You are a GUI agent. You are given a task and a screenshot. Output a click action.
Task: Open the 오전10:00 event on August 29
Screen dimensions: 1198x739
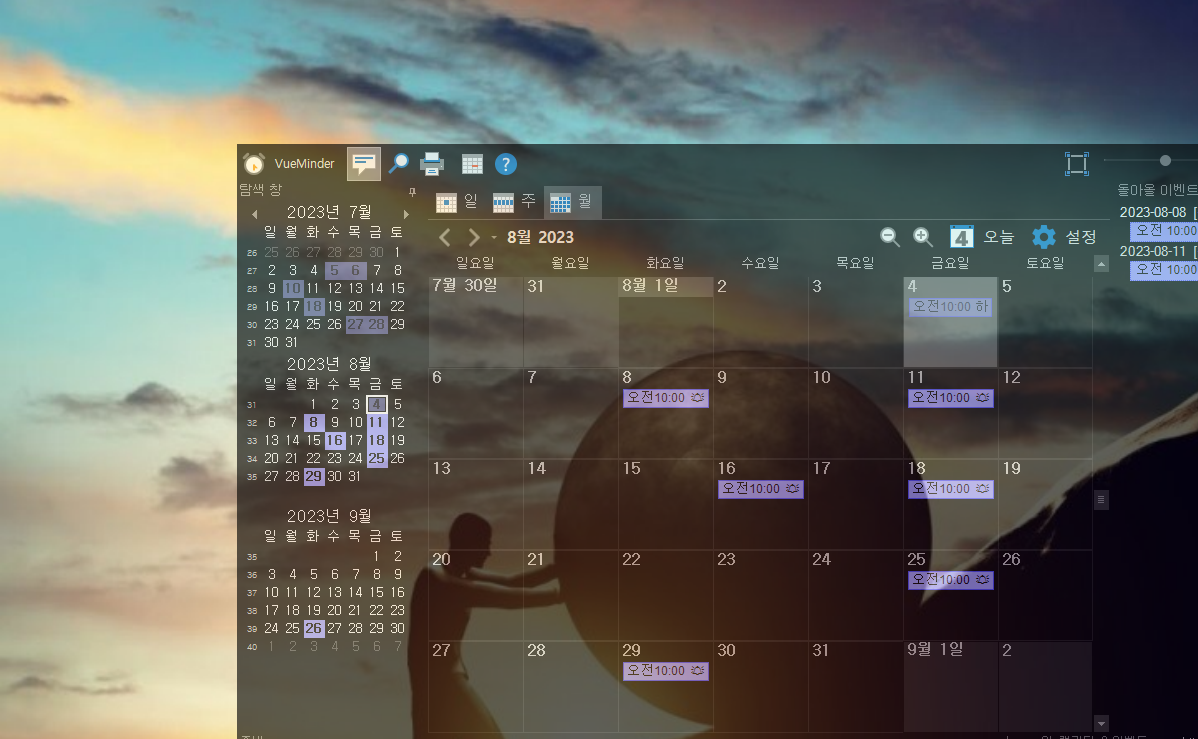(665, 670)
